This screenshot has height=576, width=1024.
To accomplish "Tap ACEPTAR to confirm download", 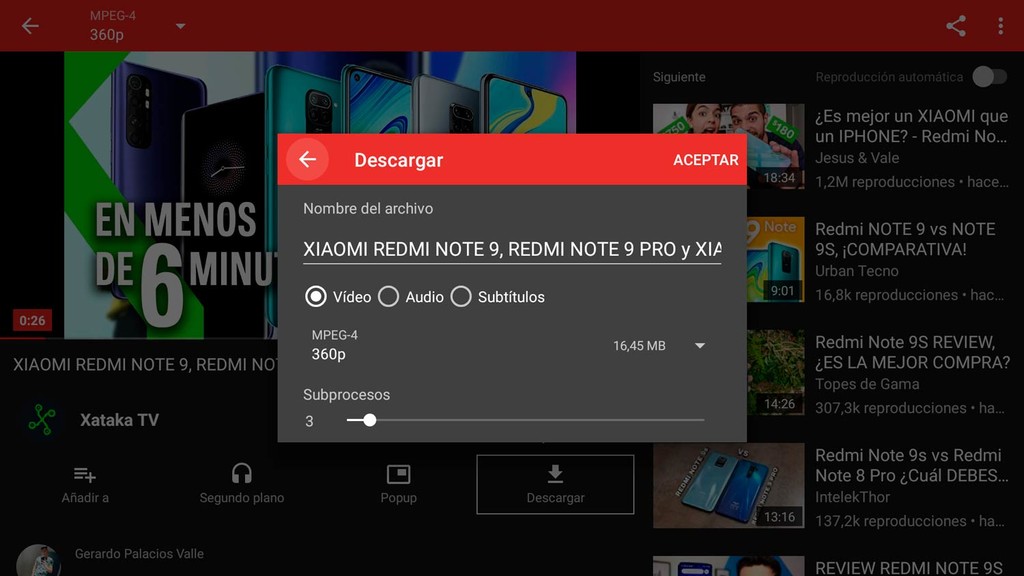I will tap(705, 160).
